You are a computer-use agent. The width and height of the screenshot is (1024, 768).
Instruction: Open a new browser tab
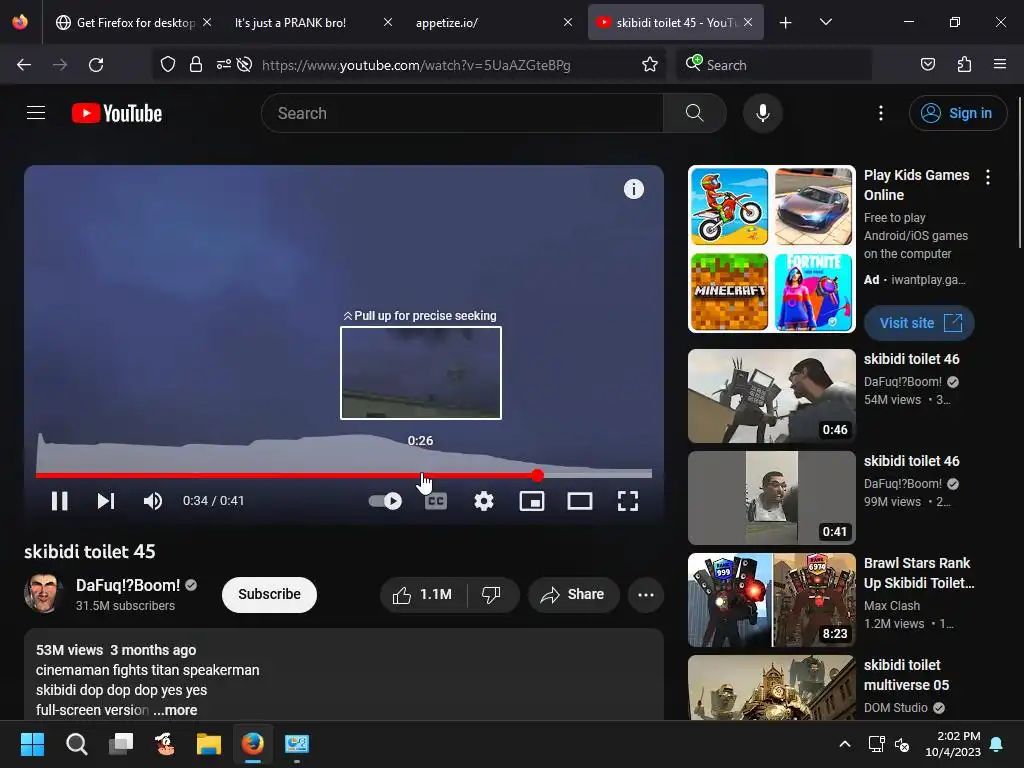click(x=786, y=23)
